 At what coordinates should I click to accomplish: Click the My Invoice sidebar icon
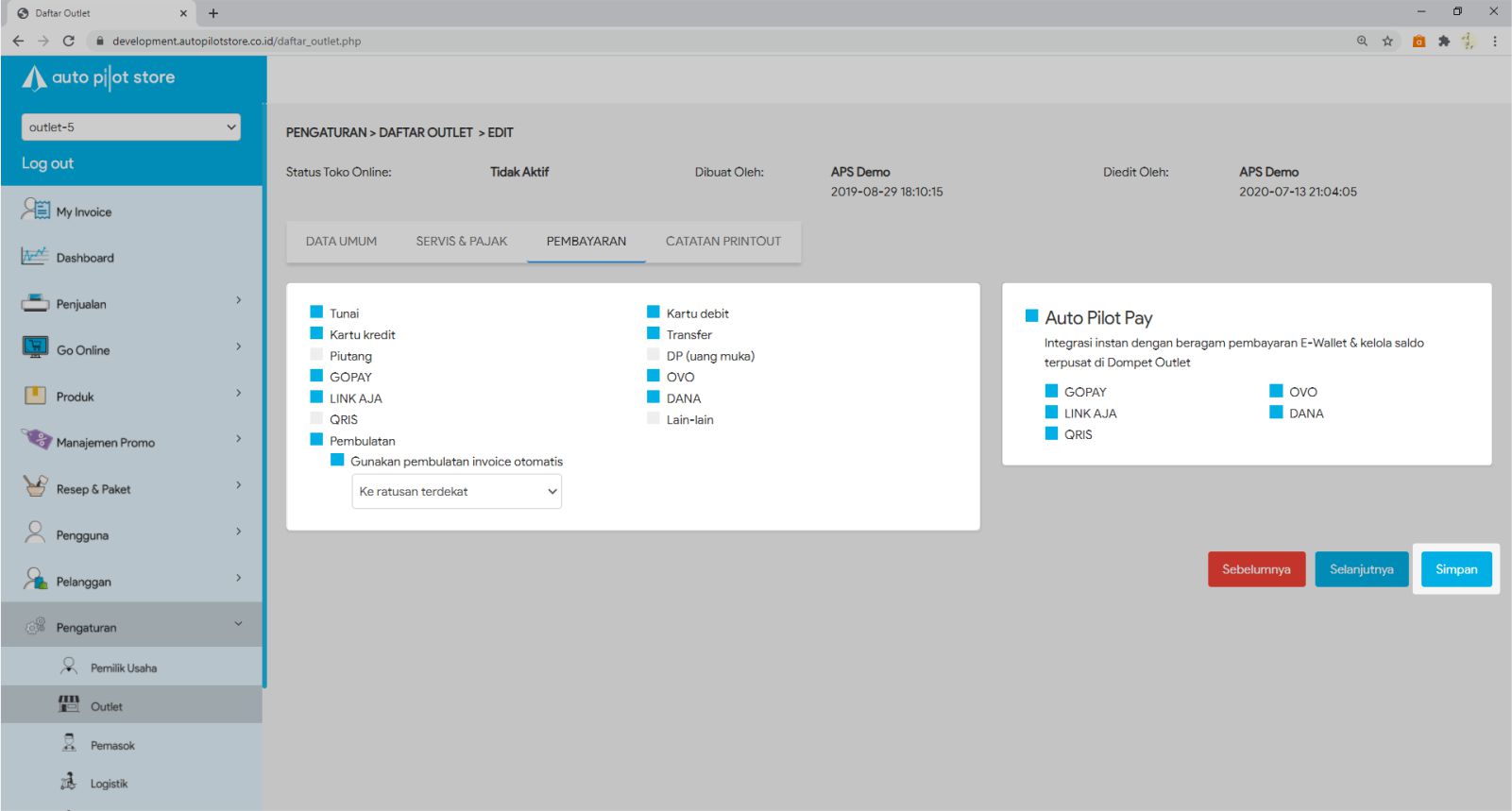35,210
